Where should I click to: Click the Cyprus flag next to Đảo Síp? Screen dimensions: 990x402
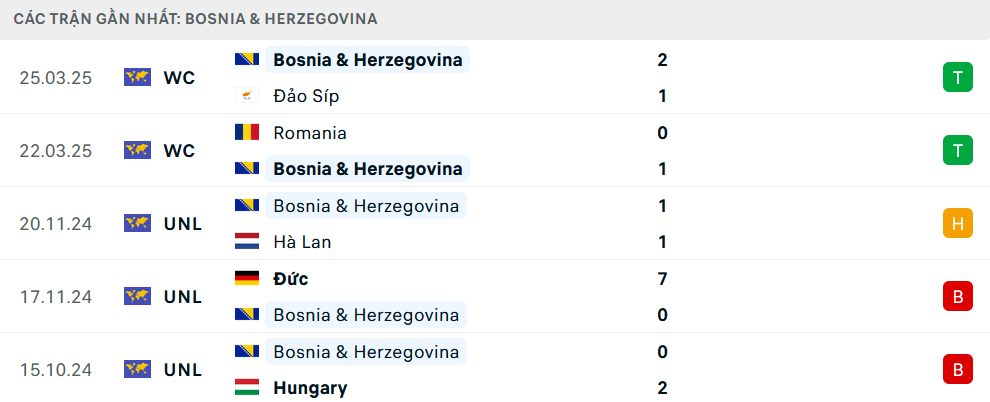[x=247, y=96]
